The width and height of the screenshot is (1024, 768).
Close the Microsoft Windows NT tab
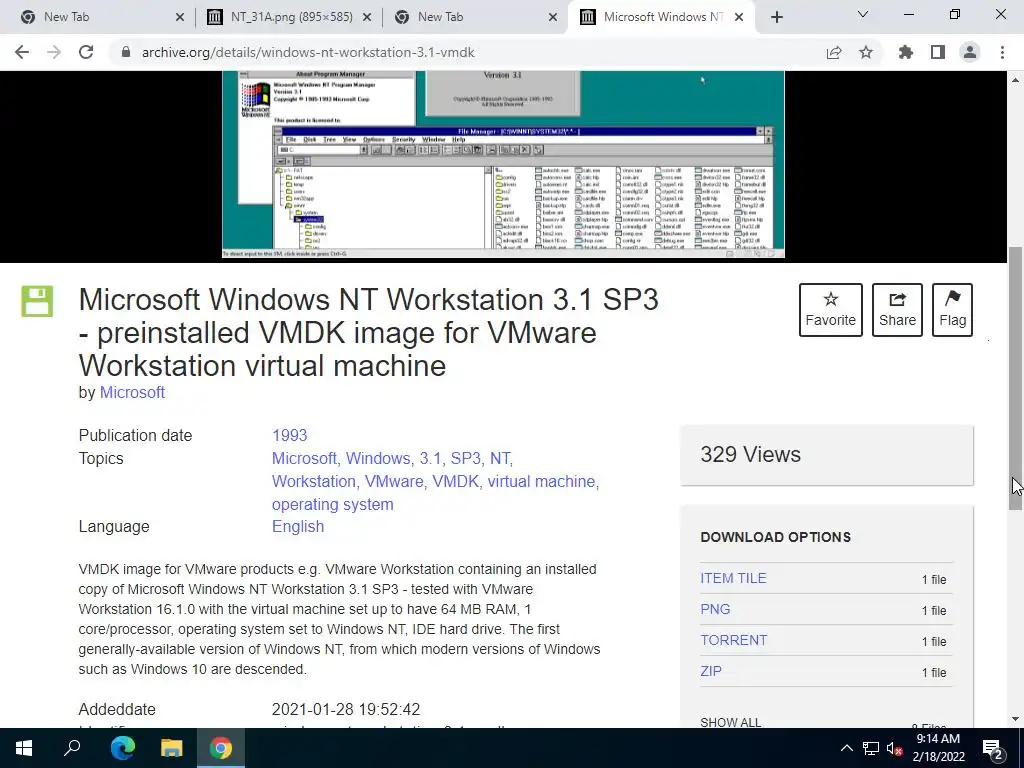point(739,17)
